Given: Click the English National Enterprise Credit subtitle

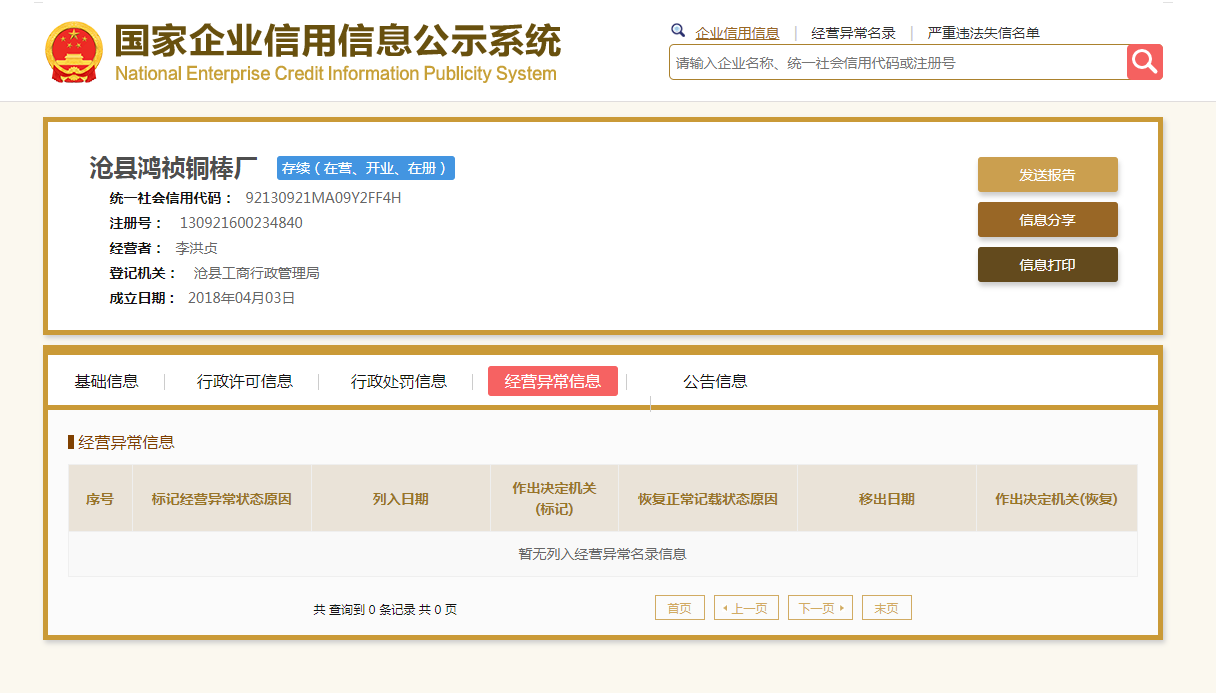Looking at the screenshot, I should tap(336, 73).
